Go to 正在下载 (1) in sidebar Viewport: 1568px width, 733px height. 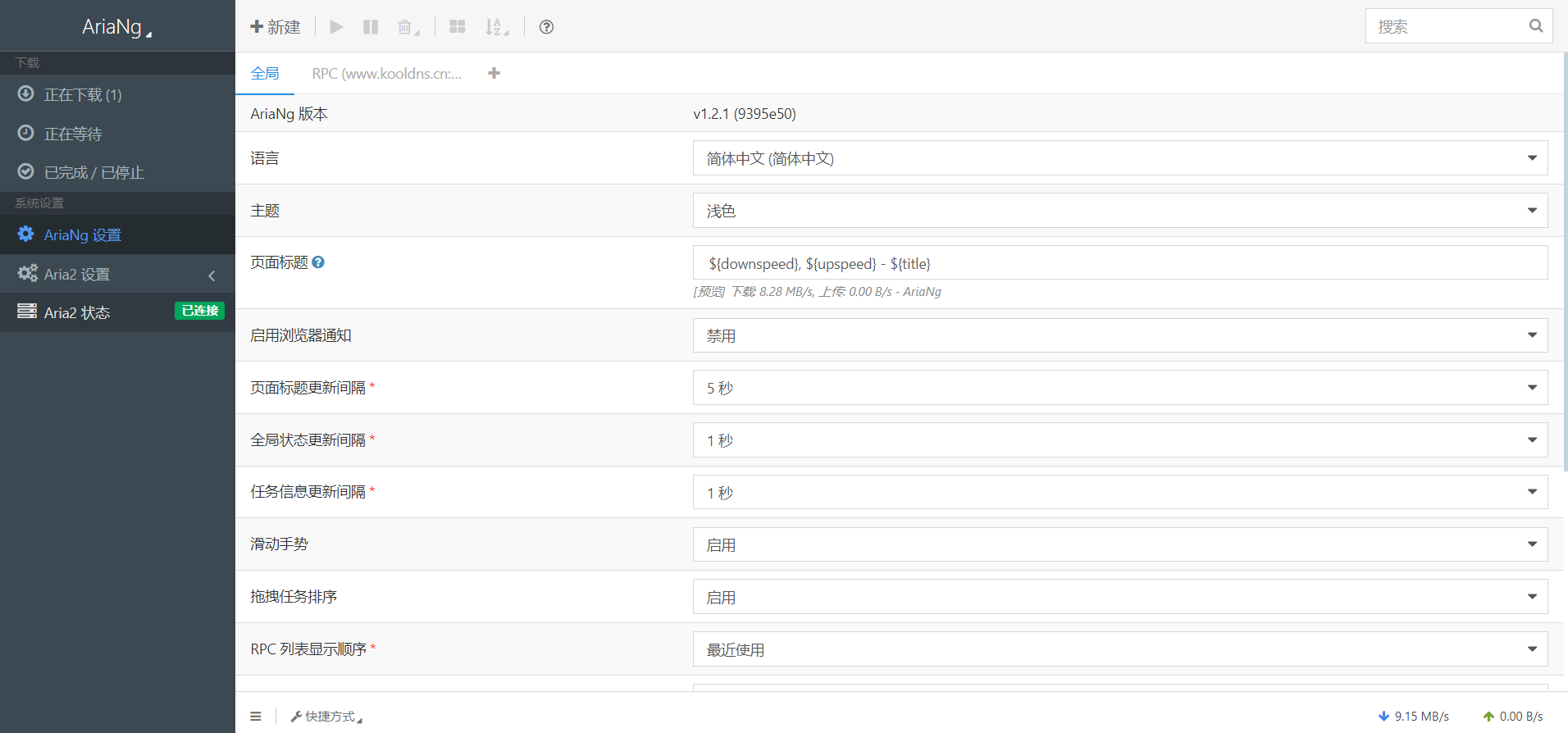tap(82, 95)
